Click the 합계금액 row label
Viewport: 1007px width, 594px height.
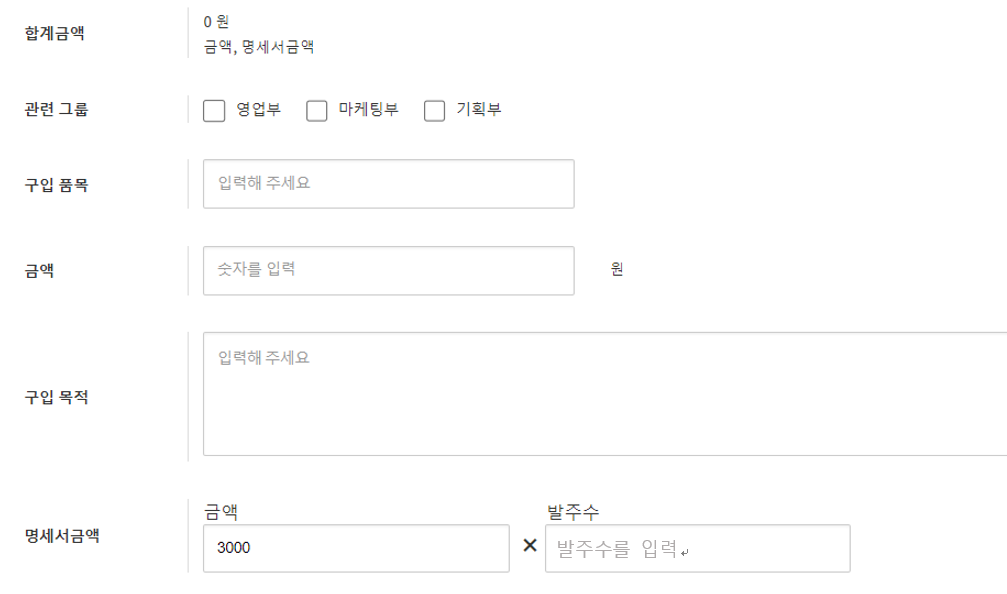tap(55, 33)
